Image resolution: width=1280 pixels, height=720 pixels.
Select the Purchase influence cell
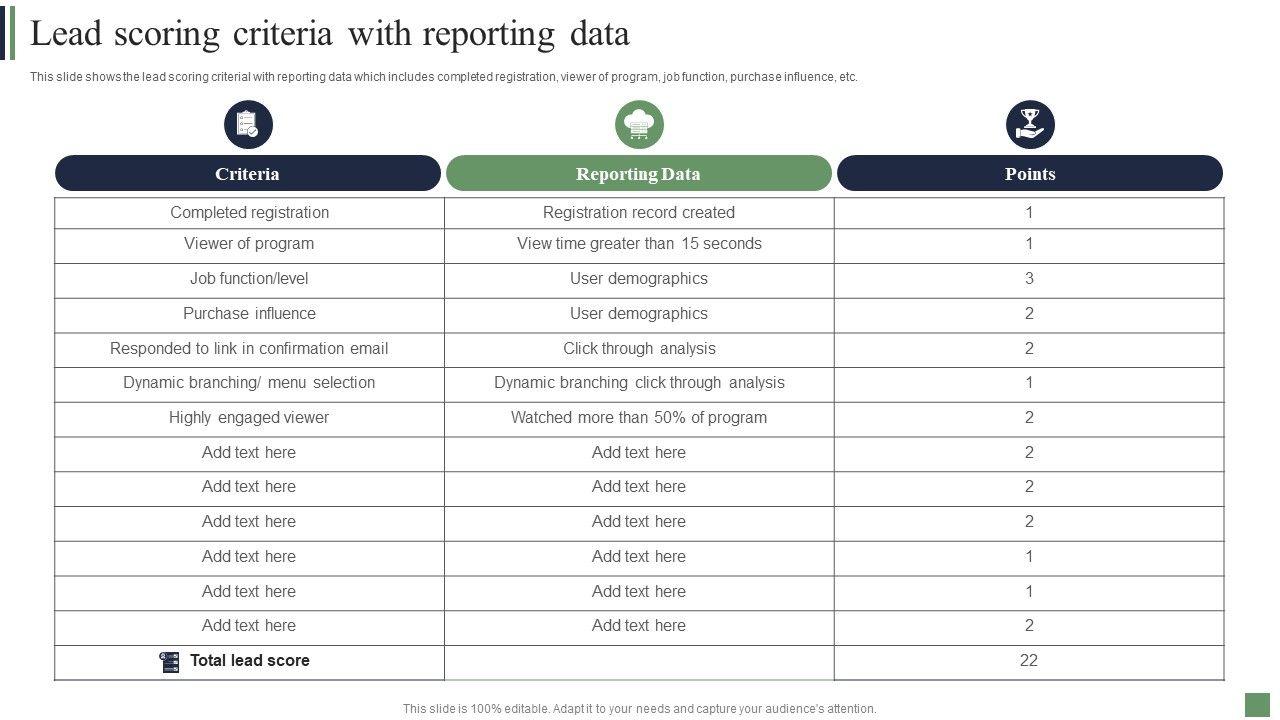pos(249,314)
